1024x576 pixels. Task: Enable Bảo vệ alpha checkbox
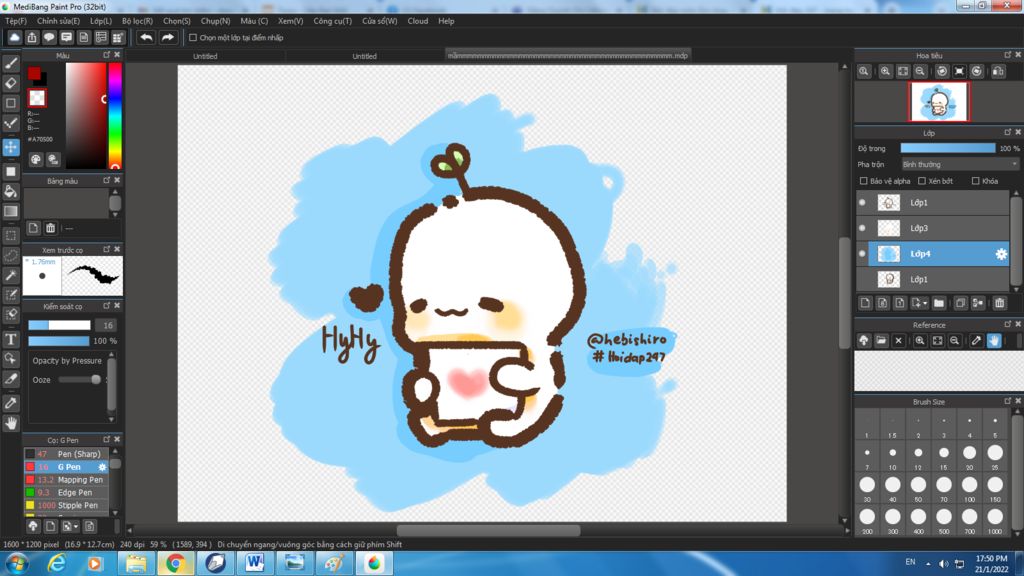pos(863,181)
